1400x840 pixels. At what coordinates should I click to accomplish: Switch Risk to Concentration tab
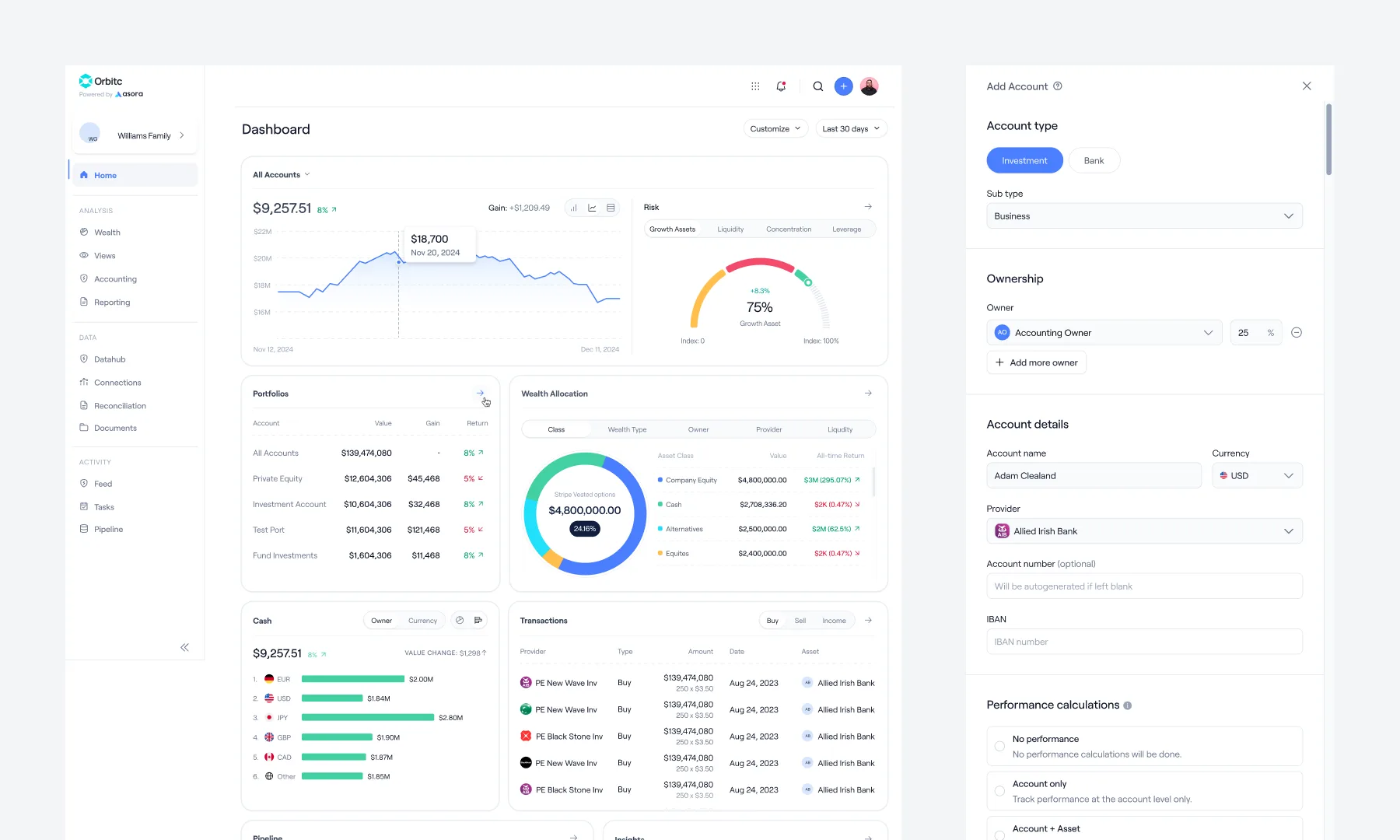(x=789, y=229)
